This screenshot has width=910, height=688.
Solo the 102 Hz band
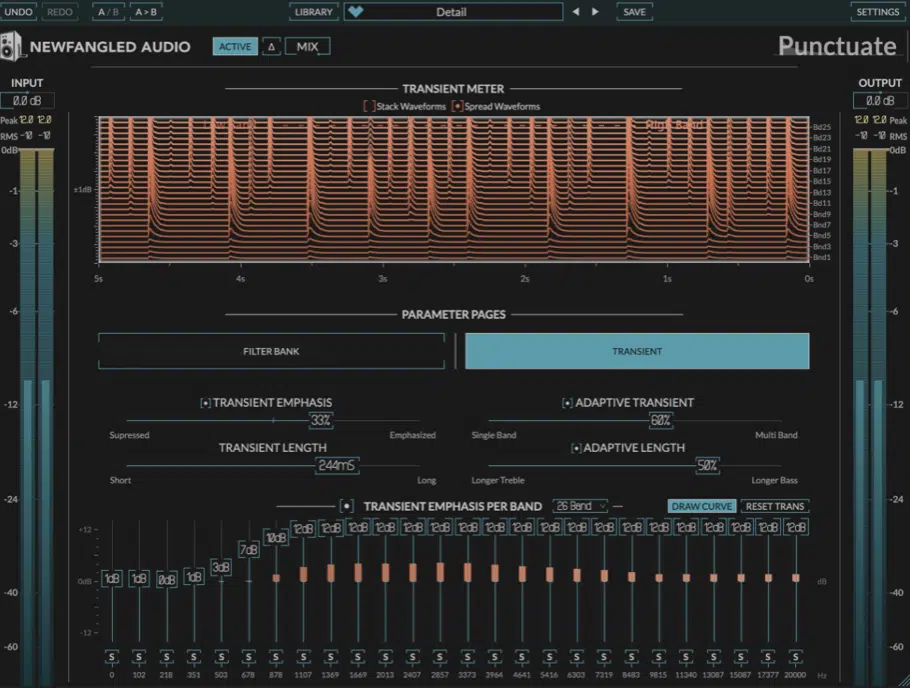click(x=139, y=657)
